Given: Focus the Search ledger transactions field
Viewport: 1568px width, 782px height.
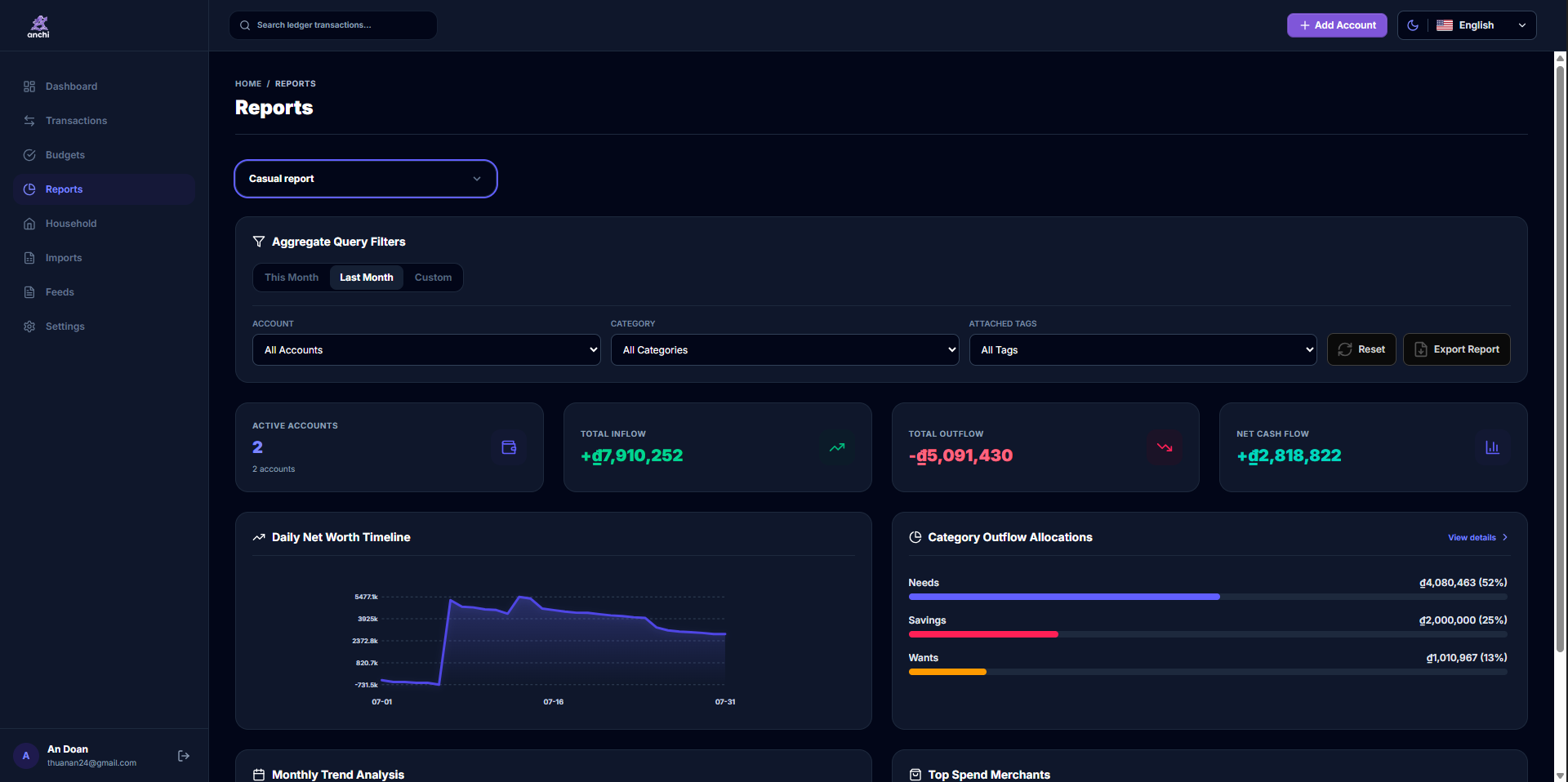Looking at the screenshot, I should pyautogui.click(x=333, y=25).
